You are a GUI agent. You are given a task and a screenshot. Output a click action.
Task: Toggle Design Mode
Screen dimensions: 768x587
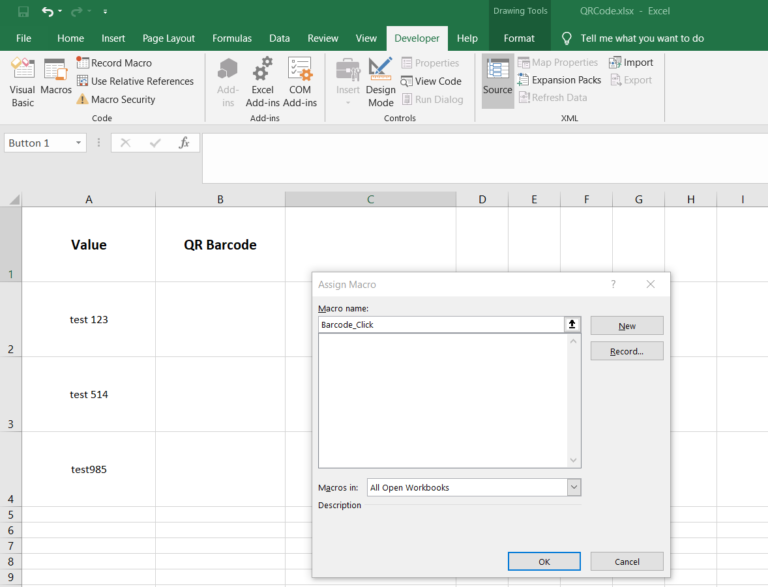click(380, 82)
